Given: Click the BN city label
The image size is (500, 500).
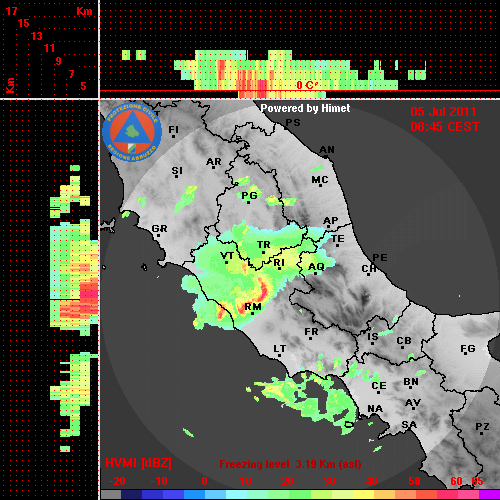Looking at the screenshot, I should pyautogui.click(x=411, y=381).
